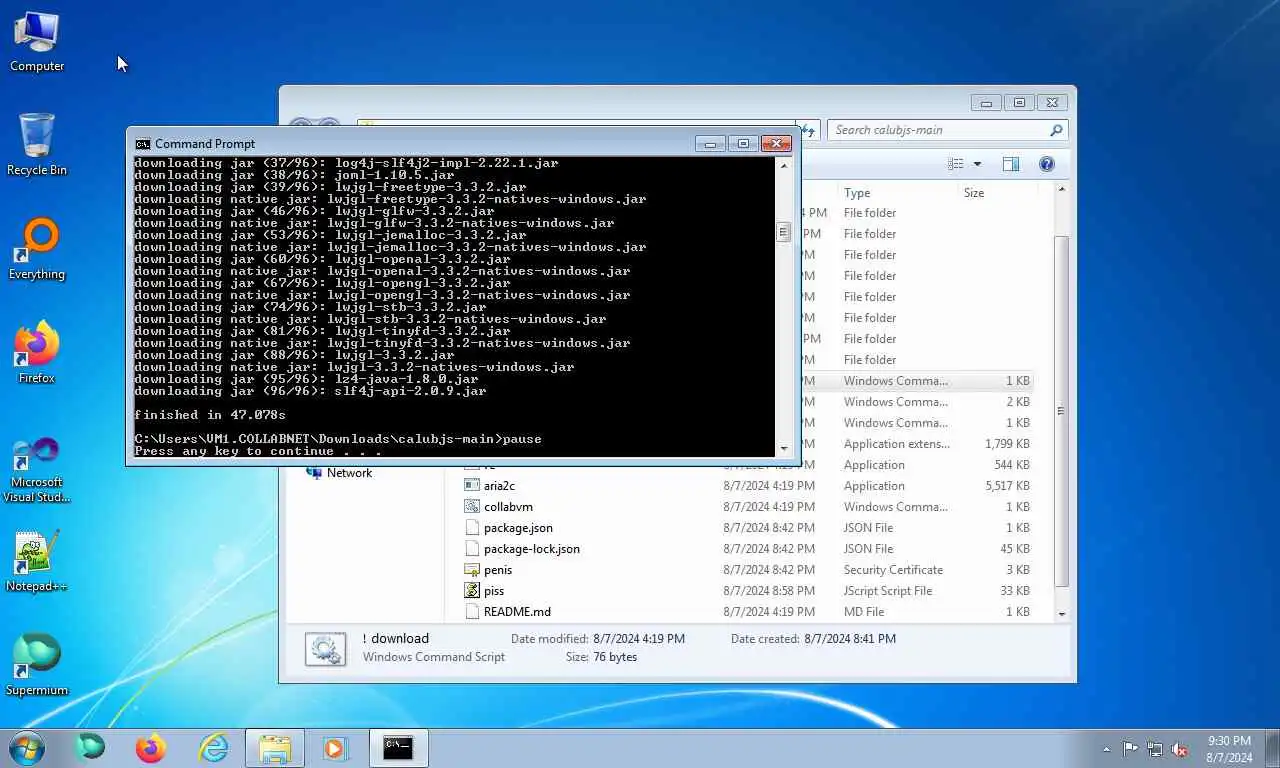Click the 5,517 KB size cell
The image size is (1280, 768).
1007,486
